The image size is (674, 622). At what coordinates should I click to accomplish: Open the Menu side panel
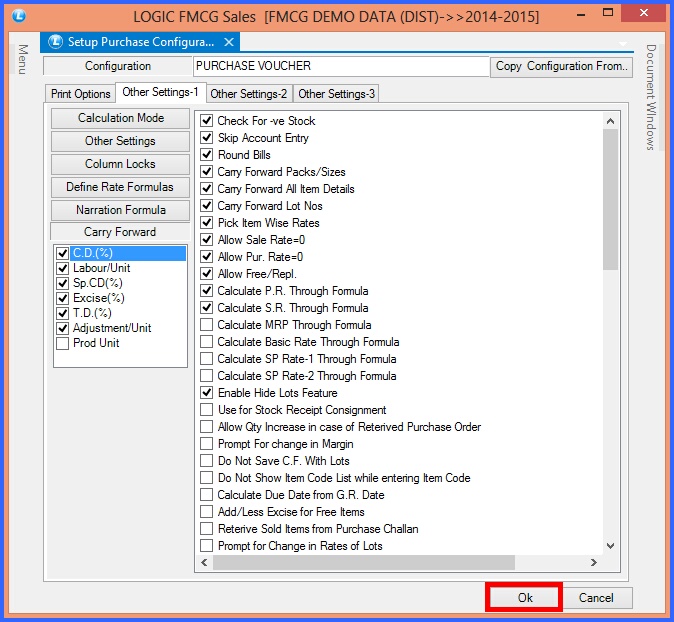pyautogui.click(x=23, y=59)
